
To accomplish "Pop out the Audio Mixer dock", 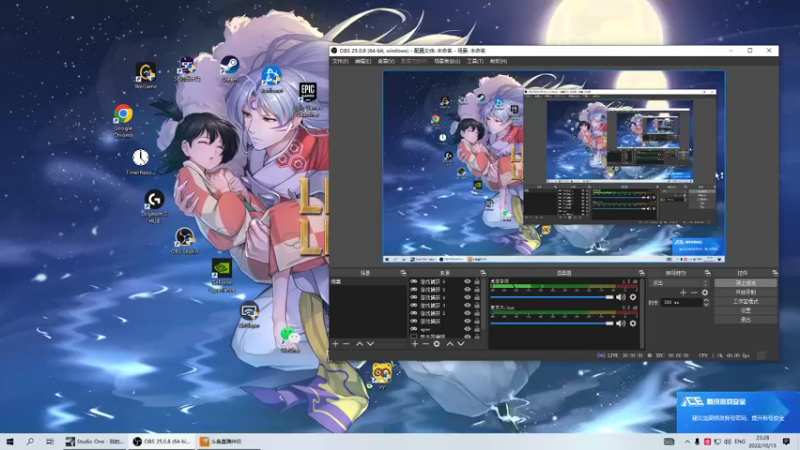I will click(641, 273).
